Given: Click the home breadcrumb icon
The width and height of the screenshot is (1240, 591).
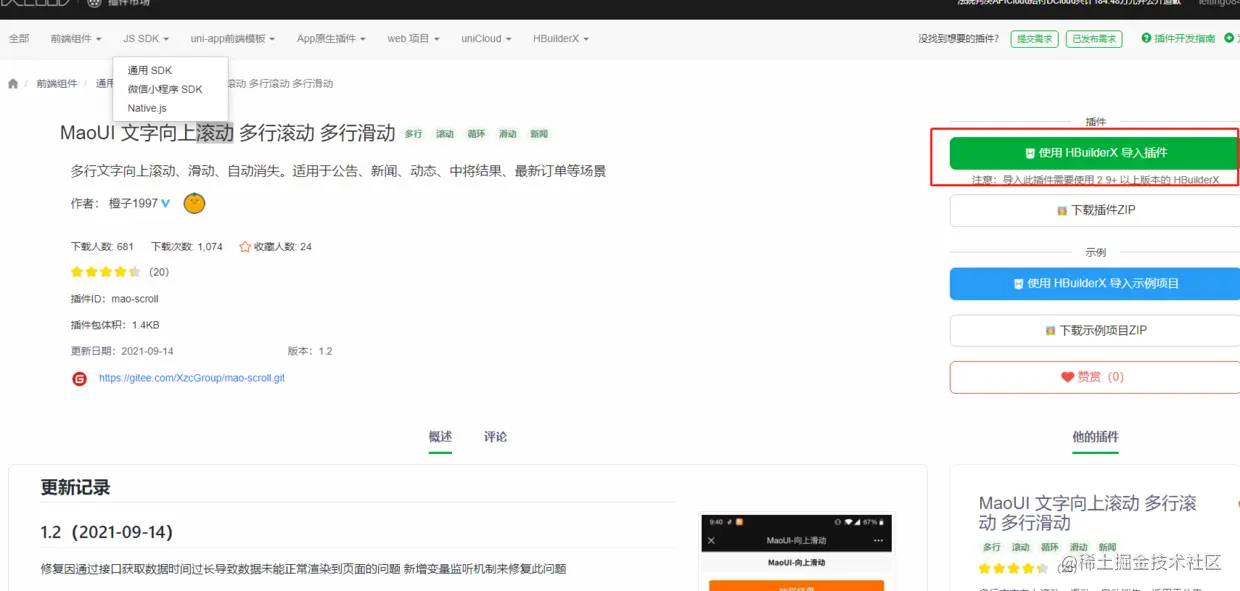Looking at the screenshot, I should (13, 84).
